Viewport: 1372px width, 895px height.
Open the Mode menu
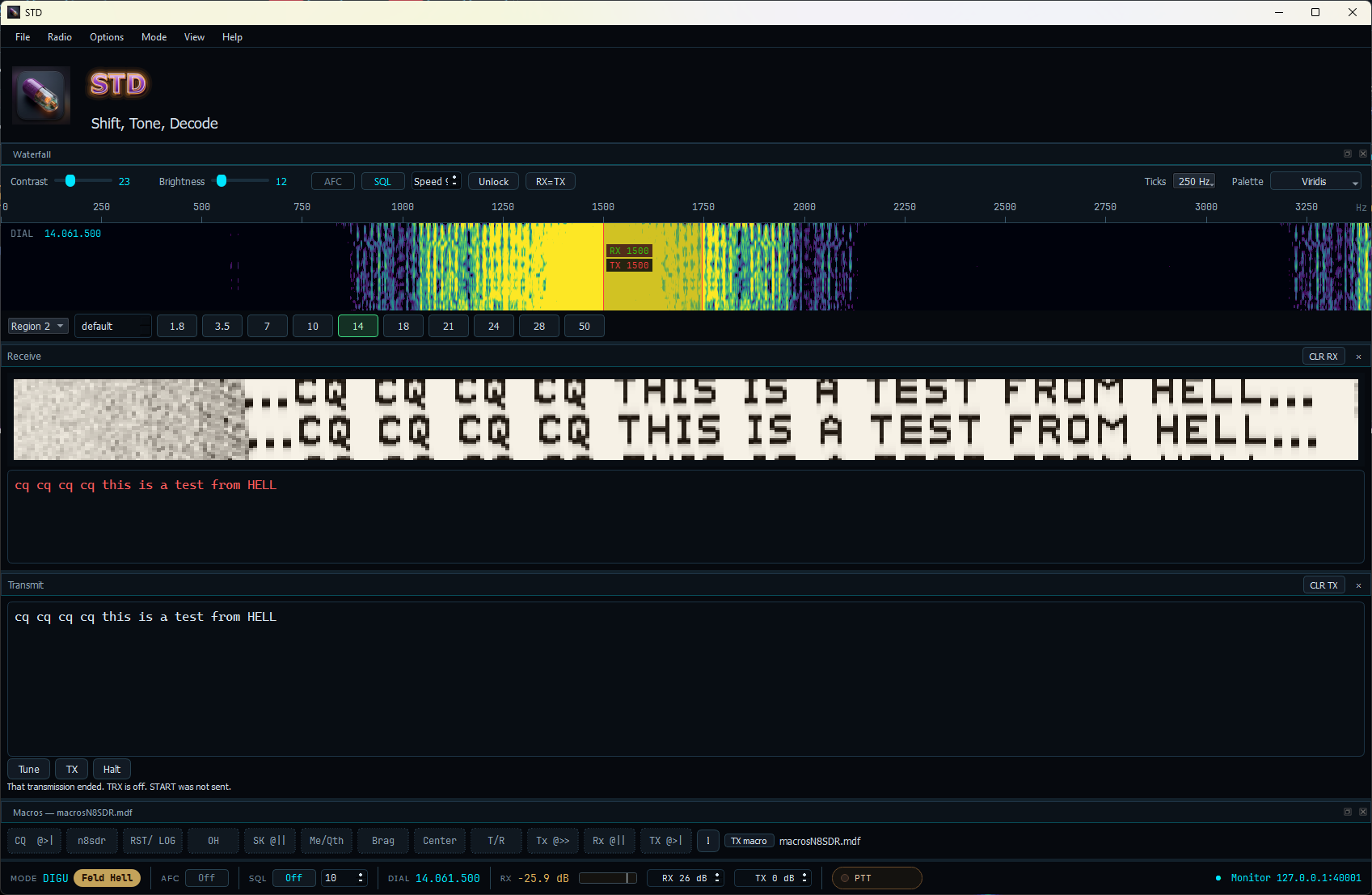(x=154, y=37)
